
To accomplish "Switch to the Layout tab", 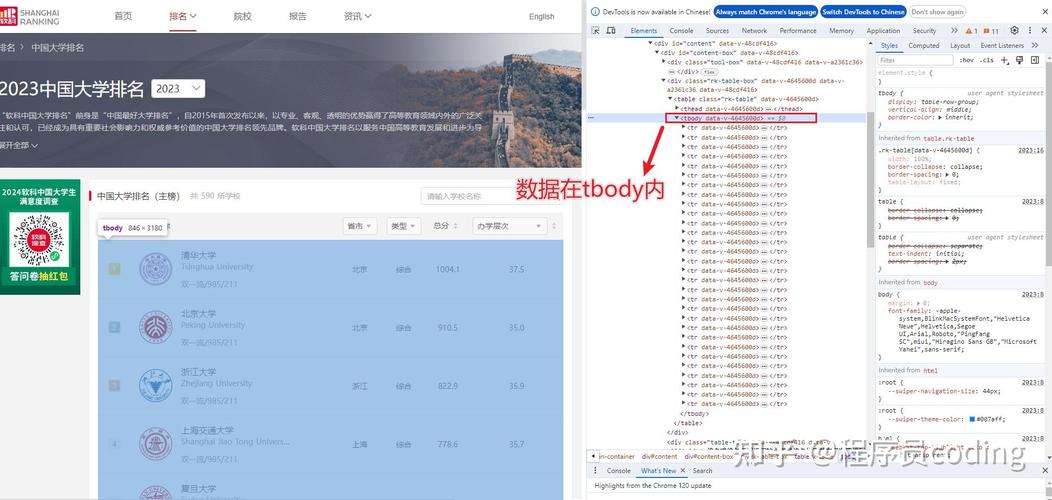I will coord(960,46).
